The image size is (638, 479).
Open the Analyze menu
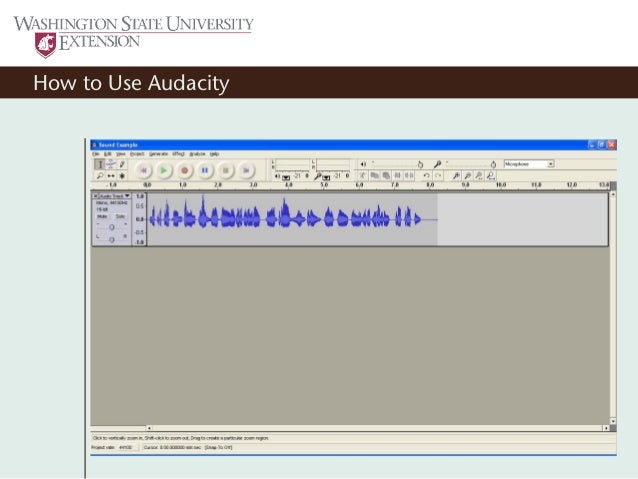point(197,154)
